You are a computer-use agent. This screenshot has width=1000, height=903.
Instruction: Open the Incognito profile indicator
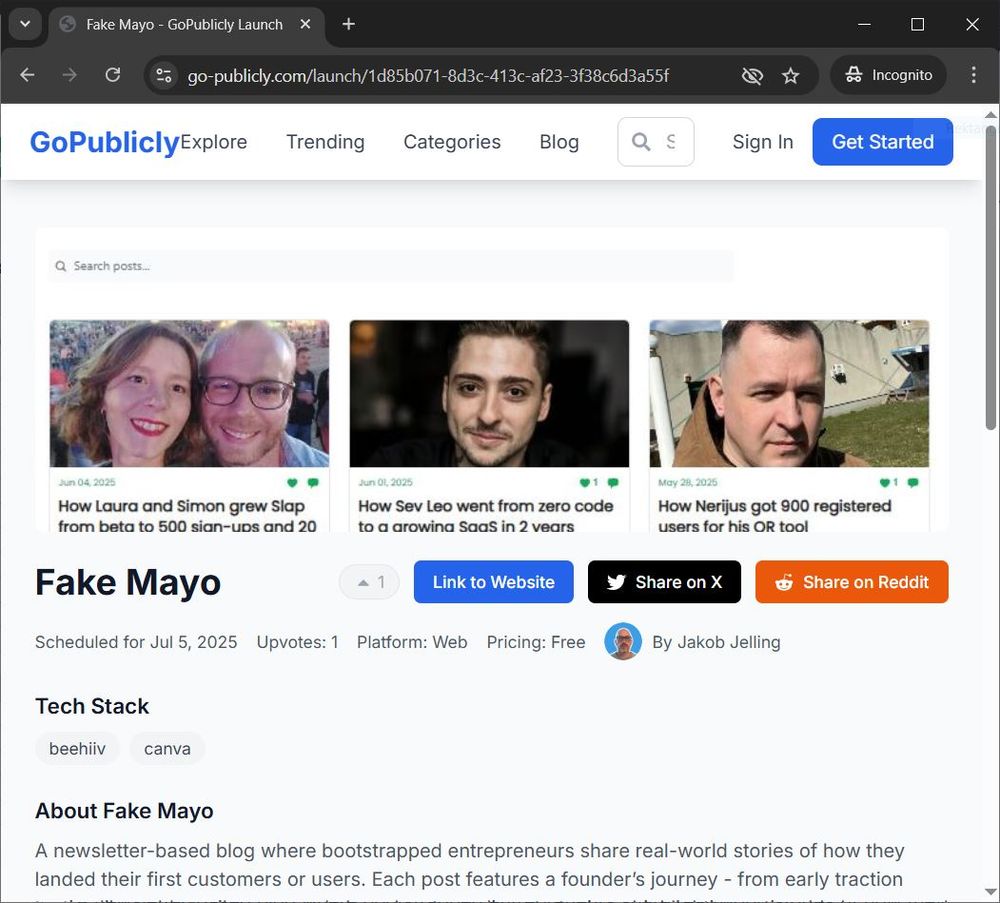coord(888,75)
